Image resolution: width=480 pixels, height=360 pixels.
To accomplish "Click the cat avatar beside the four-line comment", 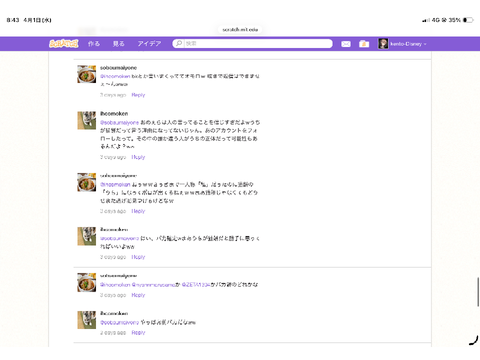I will tap(87, 120).
